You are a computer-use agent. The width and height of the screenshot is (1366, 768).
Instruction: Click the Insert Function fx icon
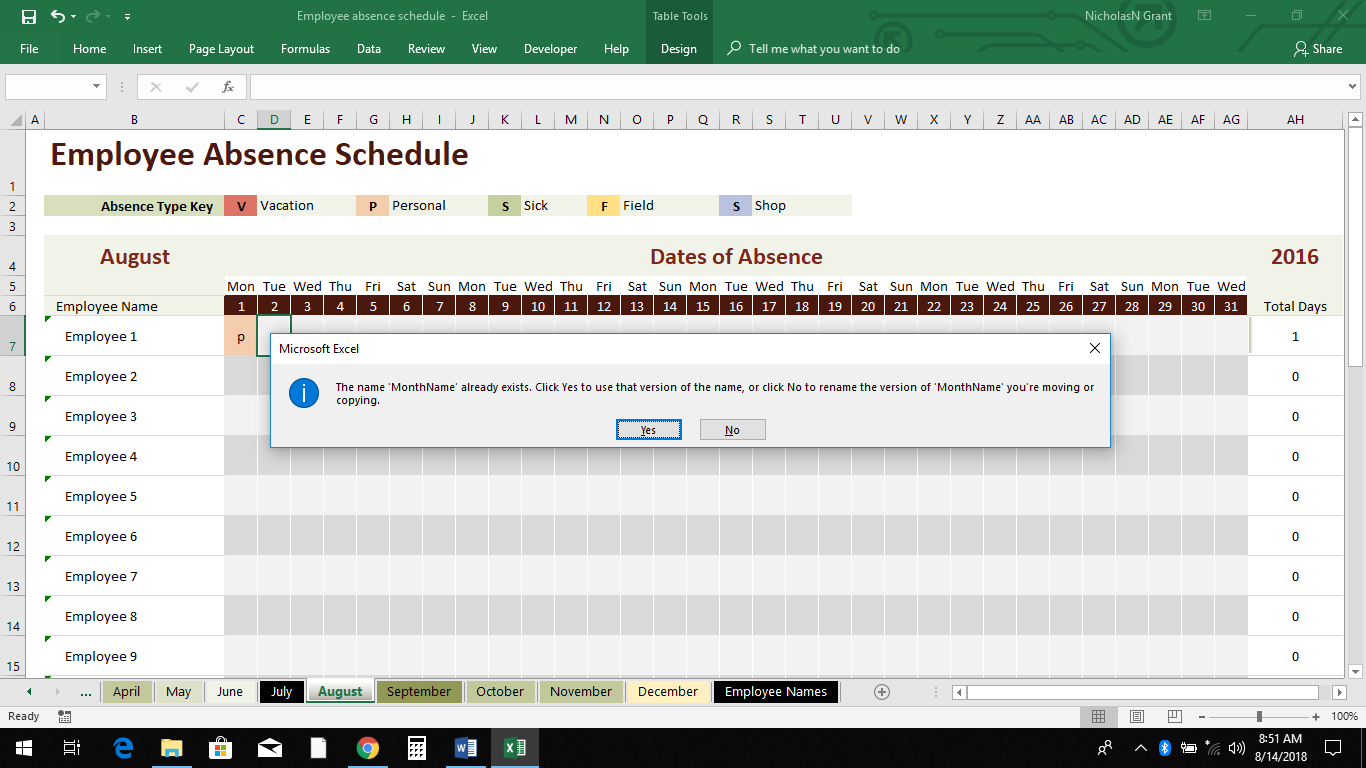point(228,87)
